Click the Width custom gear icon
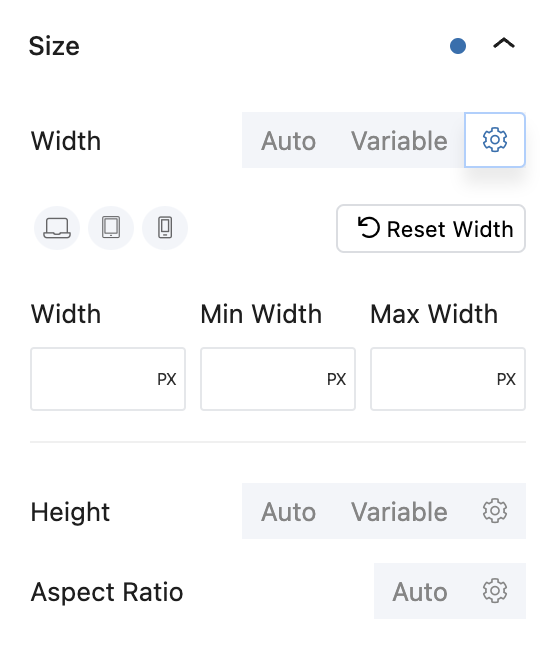Viewport: 558px width, 672px height. coord(495,140)
